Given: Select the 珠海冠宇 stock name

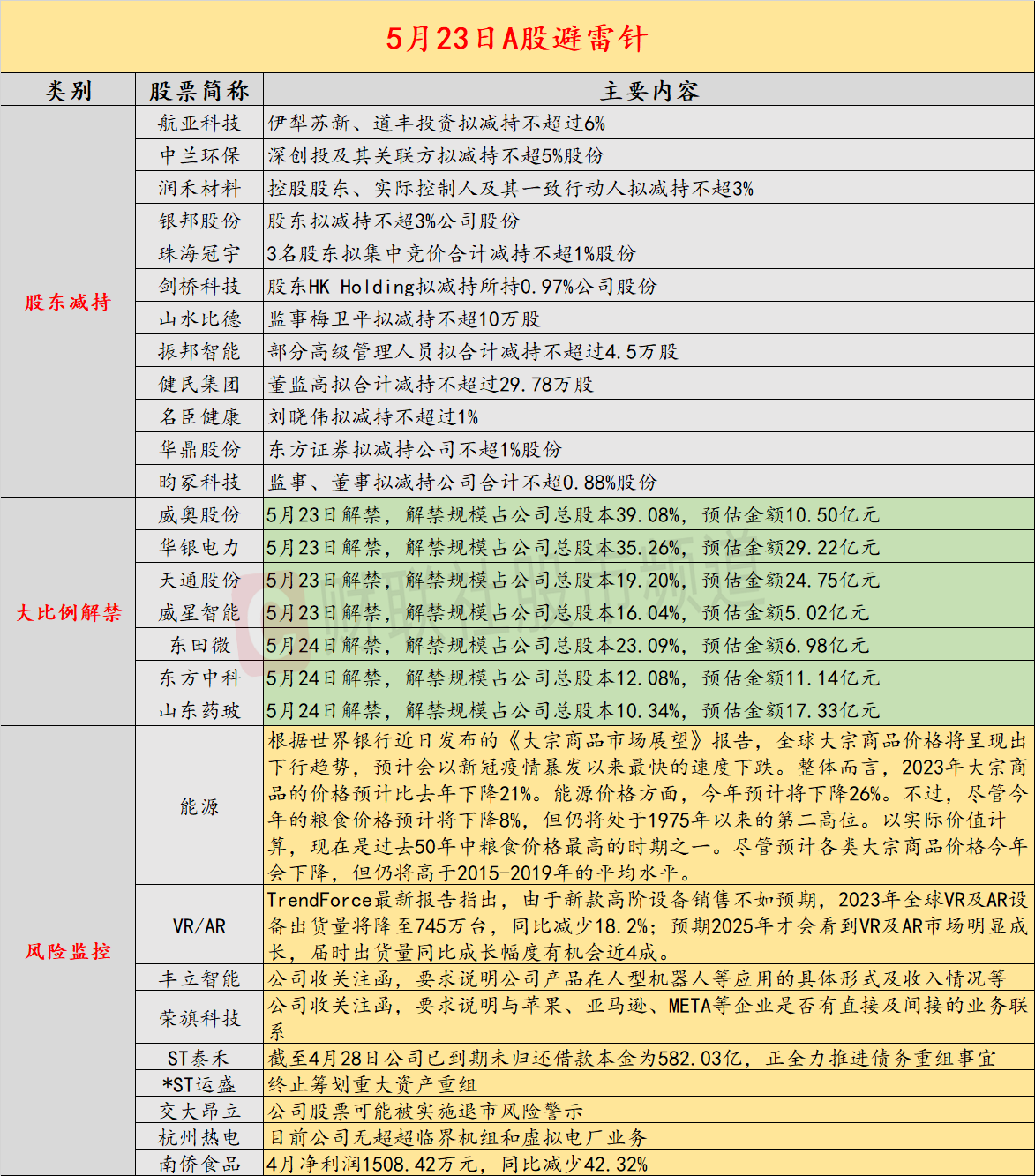Looking at the screenshot, I should click(199, 254).
